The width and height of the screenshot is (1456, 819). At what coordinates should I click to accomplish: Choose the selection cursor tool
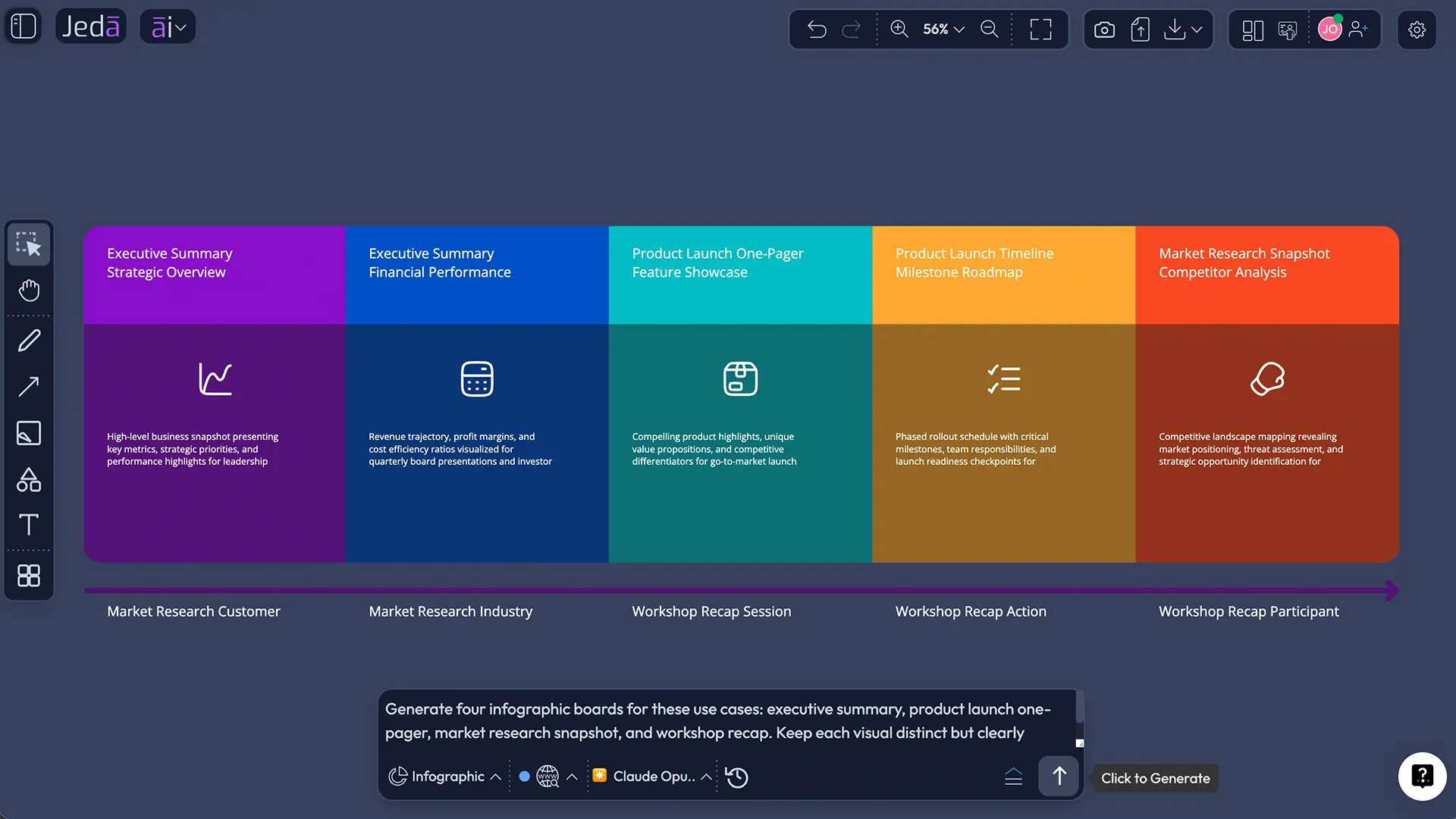(x=29, y=244)
